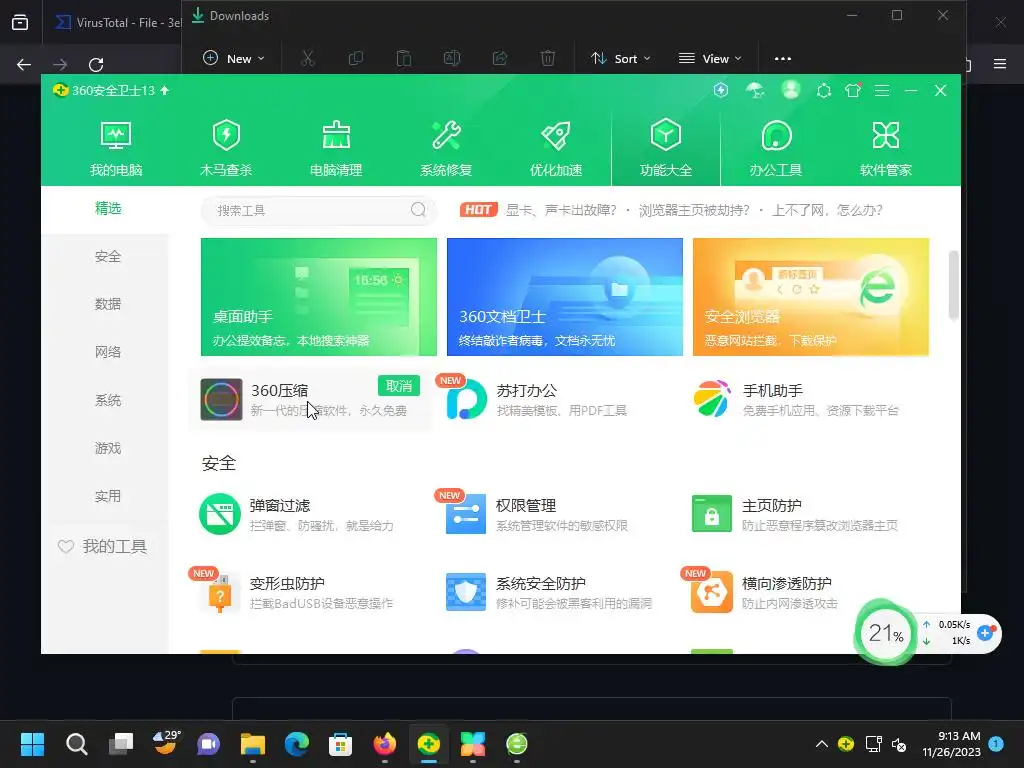Open taskbar Search
This screenshot has height=768, width=1024.
click(x=76, y=744)
